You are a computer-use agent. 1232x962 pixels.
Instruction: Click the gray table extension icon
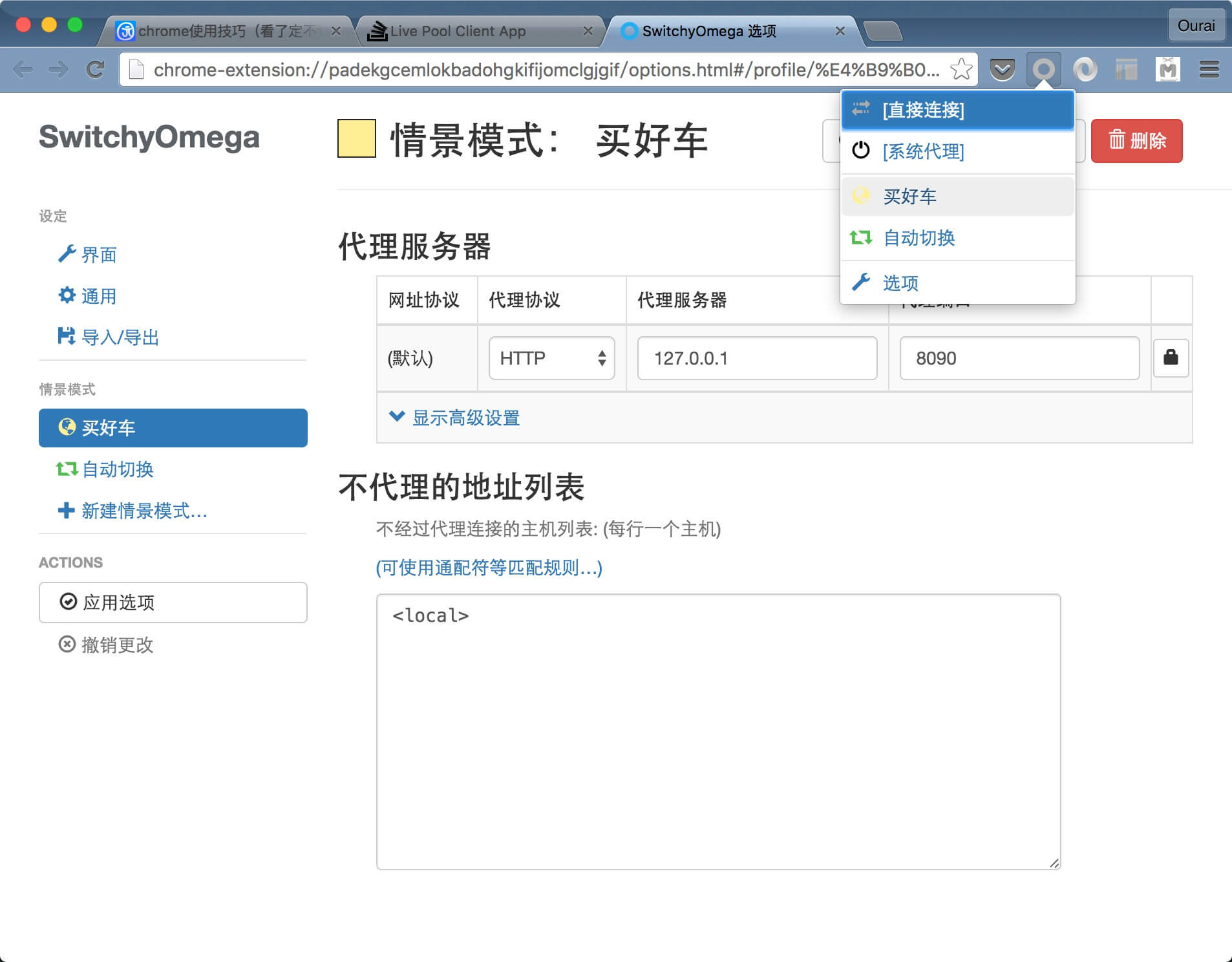pos(1126,69)
